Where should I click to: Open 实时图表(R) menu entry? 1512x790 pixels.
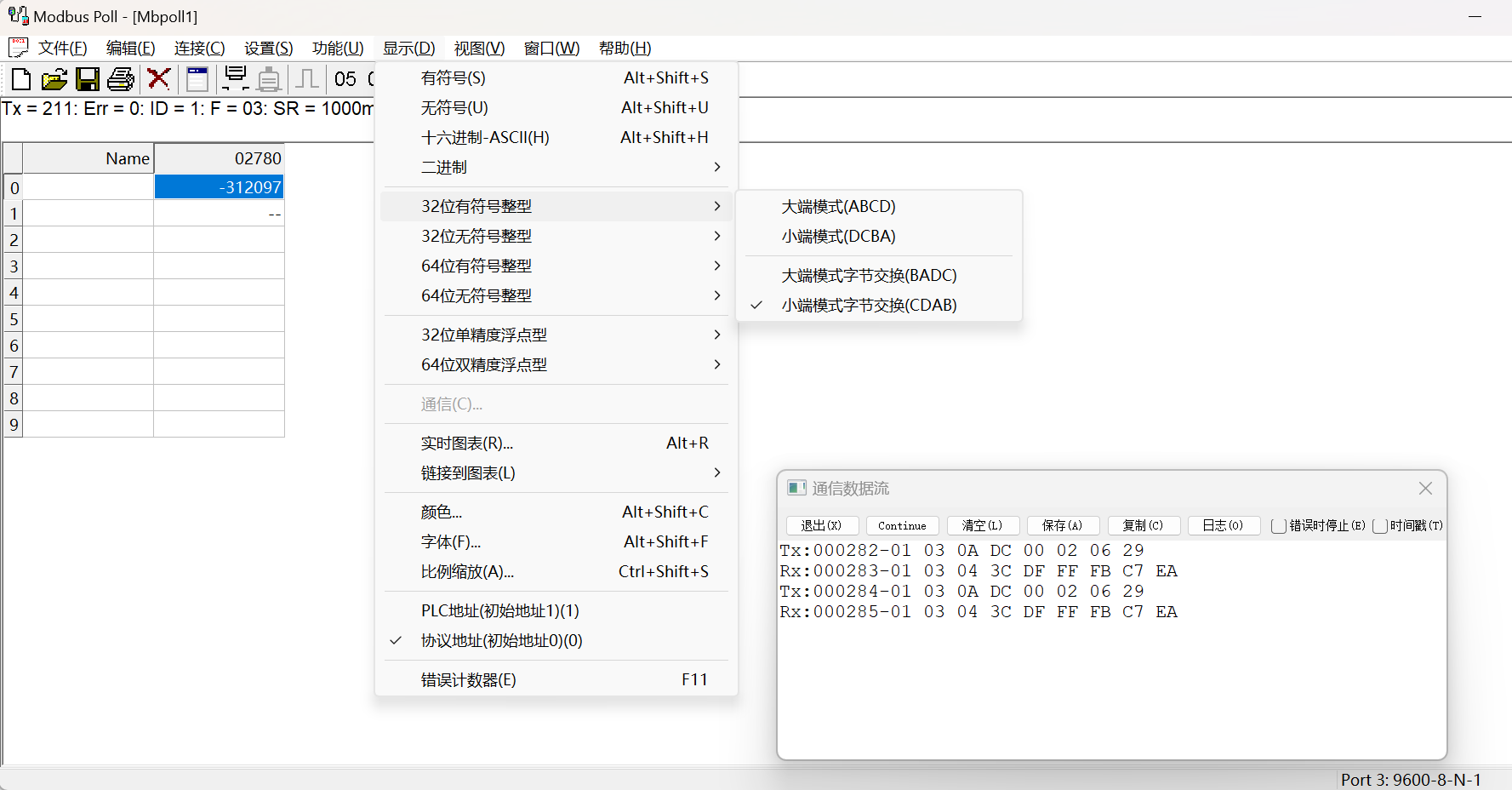556,443
